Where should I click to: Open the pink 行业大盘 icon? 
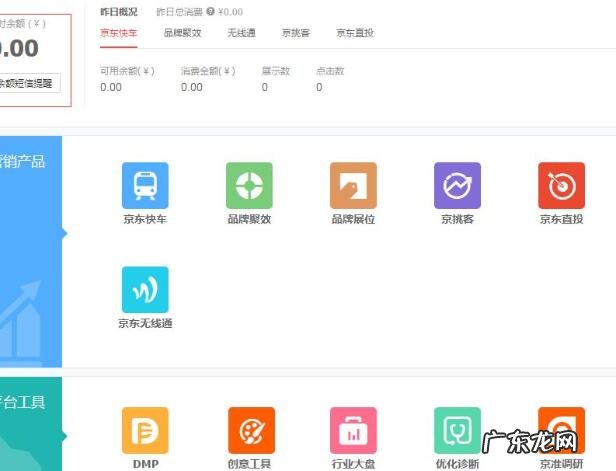click(353, 431)
